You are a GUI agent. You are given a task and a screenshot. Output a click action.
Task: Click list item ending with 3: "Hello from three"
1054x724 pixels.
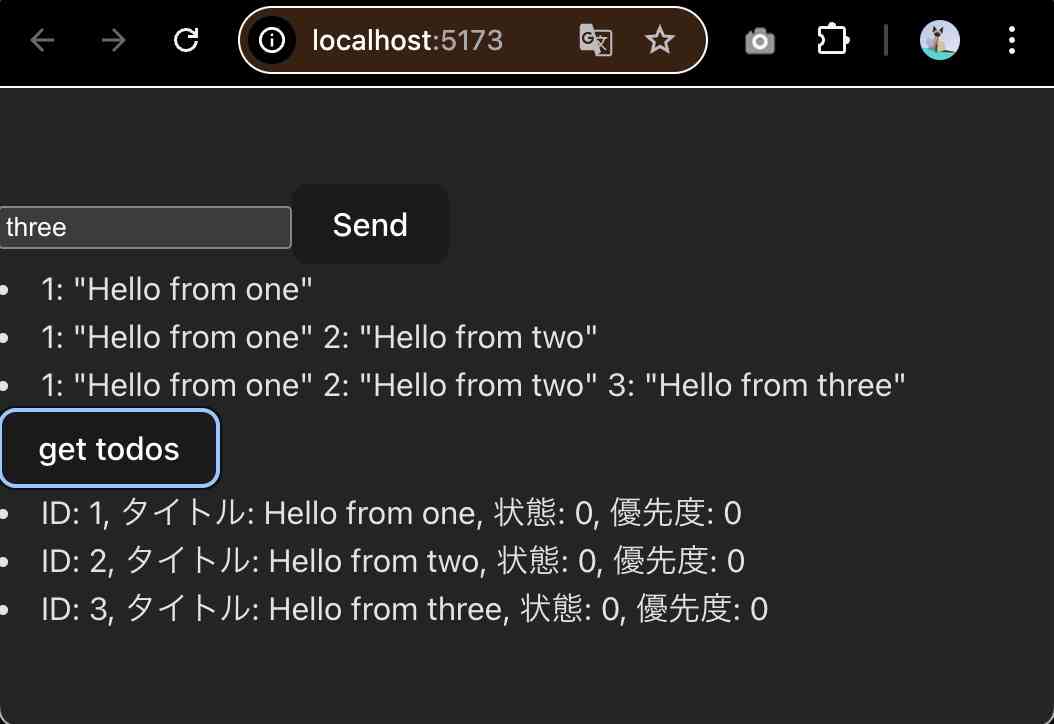coord(473,385)
